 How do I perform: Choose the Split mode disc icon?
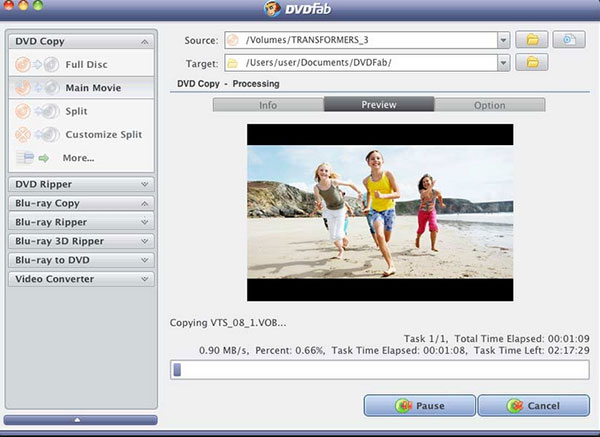(x=37, y=111)
